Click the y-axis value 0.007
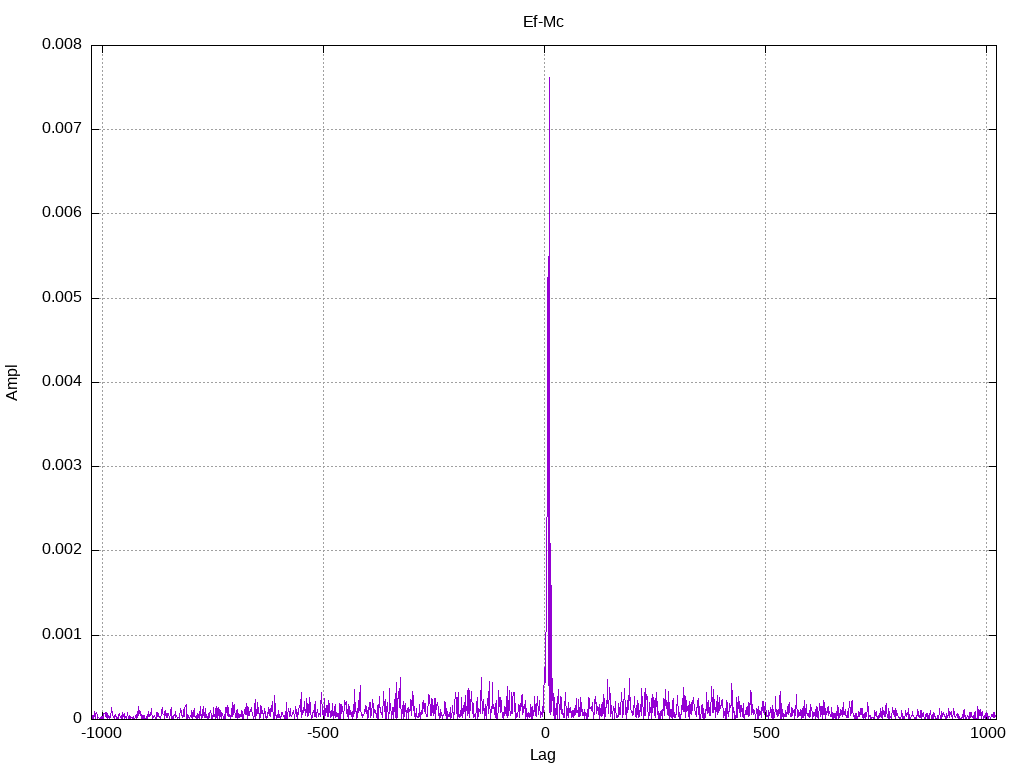The image size is (1024, 768). (x=62, y=128)
